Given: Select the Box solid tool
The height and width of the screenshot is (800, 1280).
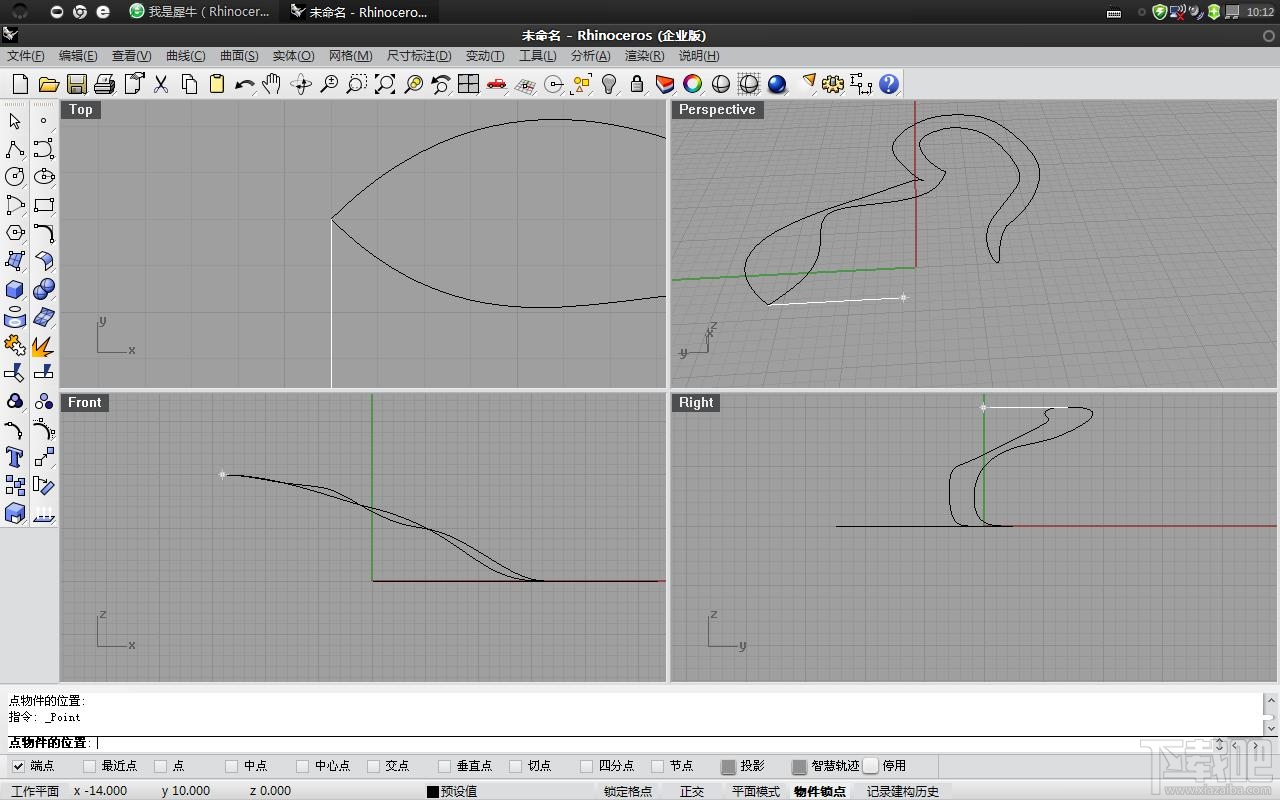Looking at the screenshot, I should [15, 289].
